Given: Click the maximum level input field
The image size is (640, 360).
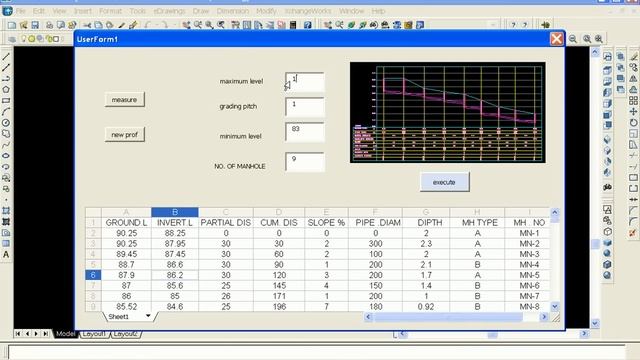Looking at the screenshot, I should click(x=304, y=82).
